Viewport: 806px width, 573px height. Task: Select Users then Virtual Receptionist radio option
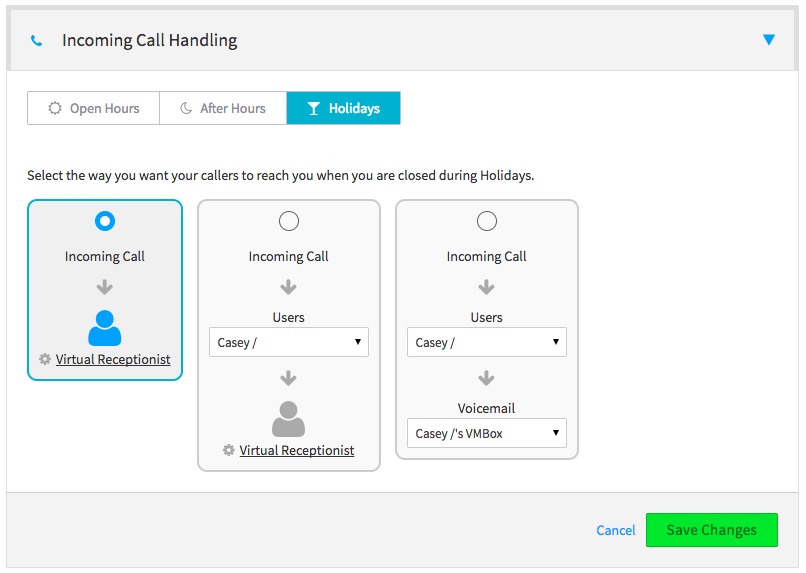click(288, 221)
